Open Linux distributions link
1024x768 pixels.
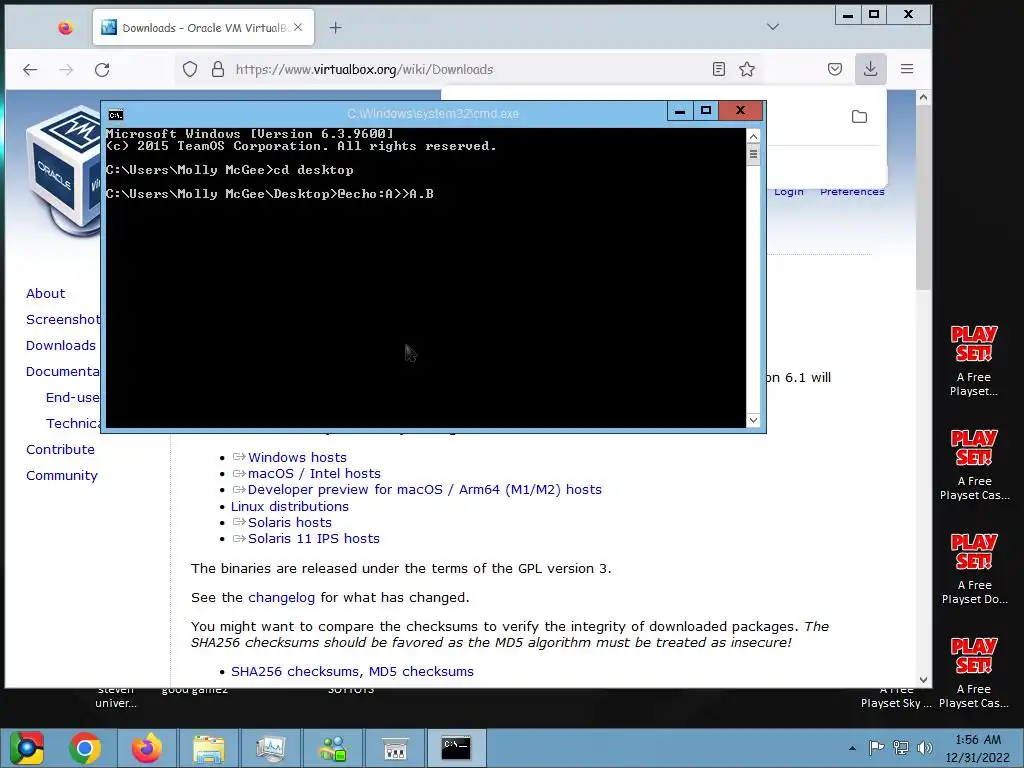[290, 506]
